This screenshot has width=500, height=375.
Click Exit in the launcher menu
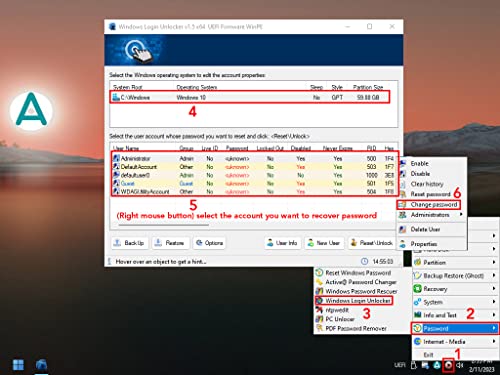(428, 355)
